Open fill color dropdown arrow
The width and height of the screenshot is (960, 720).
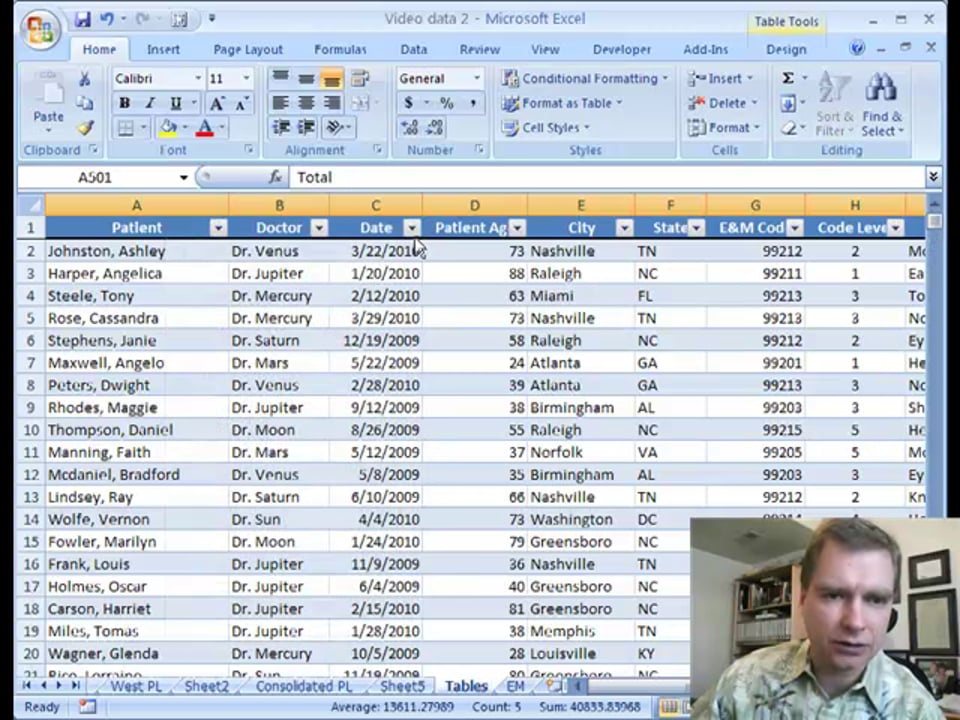pos(185,127)
